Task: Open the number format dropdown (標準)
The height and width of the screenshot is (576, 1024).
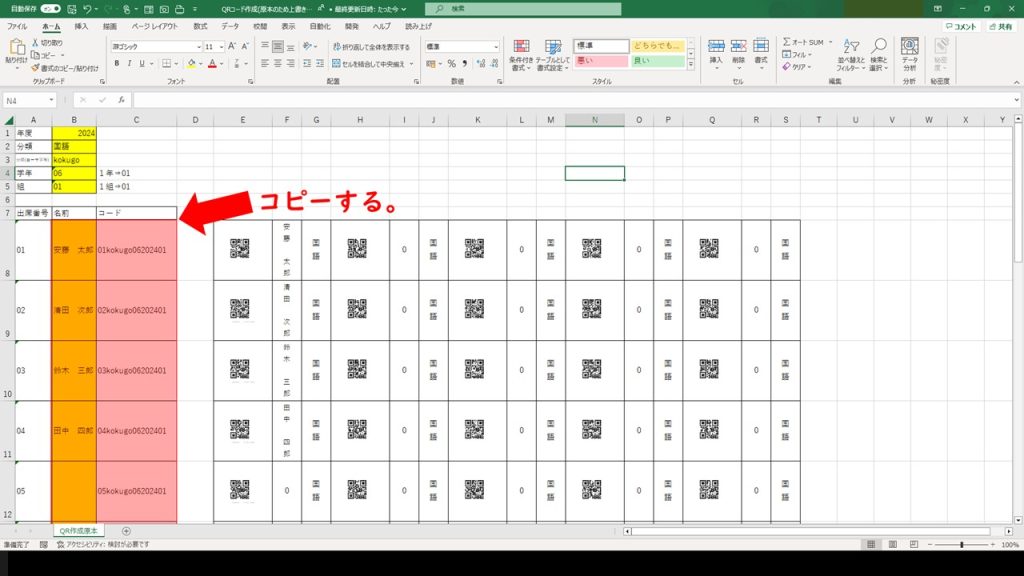Action: pyautogui.click(x=495, y=47)
